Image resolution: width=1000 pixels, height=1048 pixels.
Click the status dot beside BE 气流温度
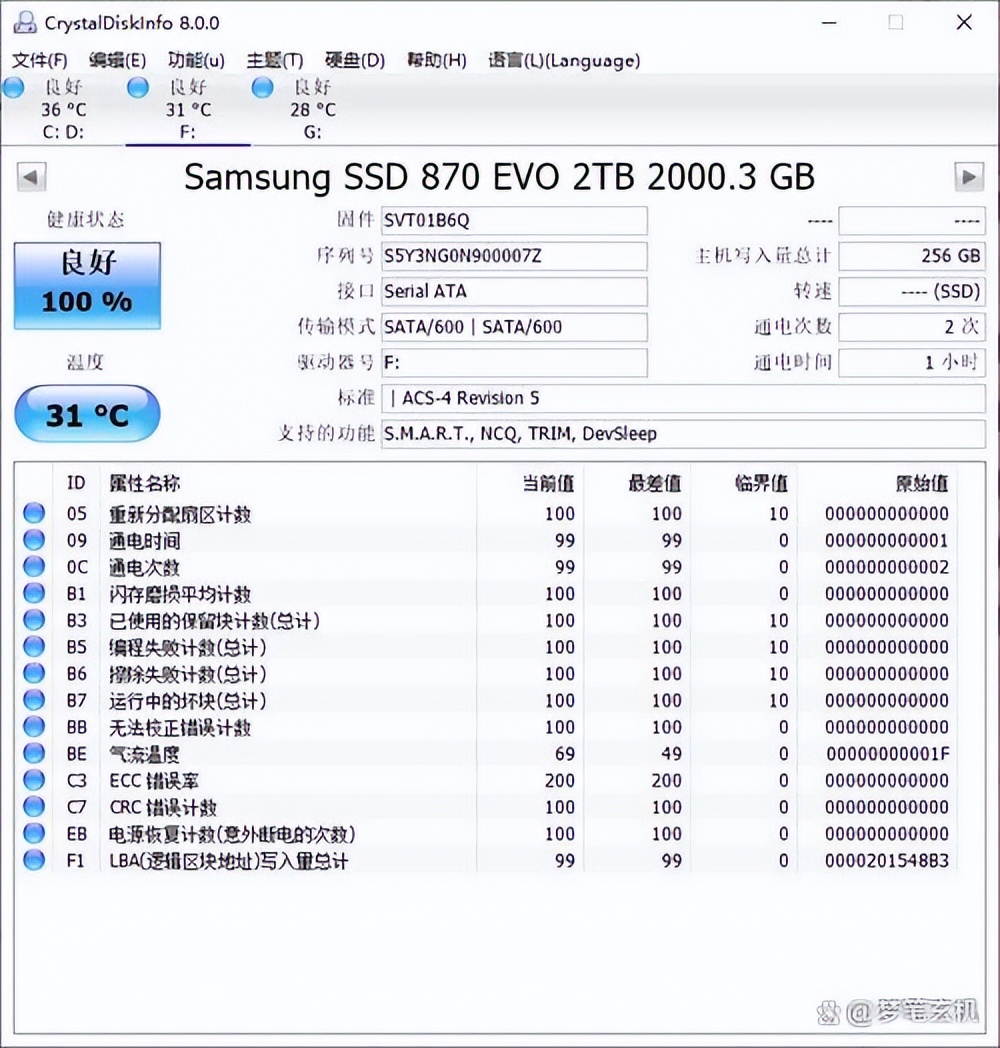34,754
